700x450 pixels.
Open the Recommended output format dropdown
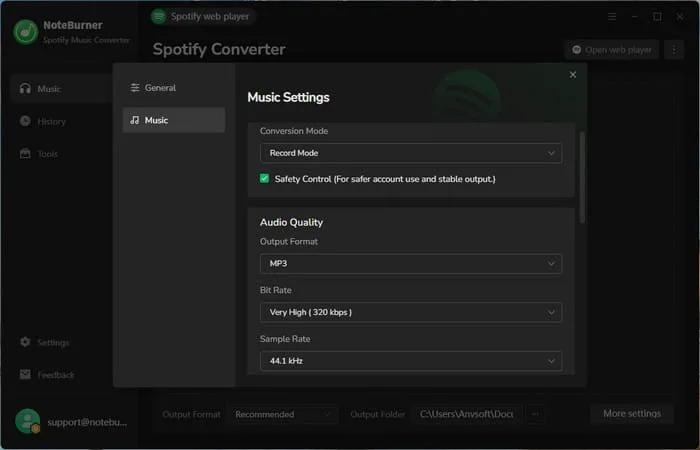[284, 414]
